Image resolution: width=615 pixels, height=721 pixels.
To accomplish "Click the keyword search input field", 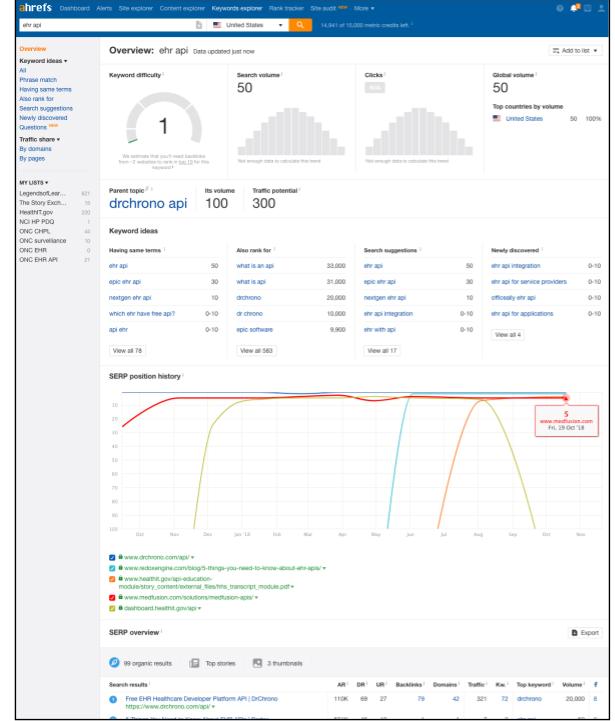I will tap(107, 25).
